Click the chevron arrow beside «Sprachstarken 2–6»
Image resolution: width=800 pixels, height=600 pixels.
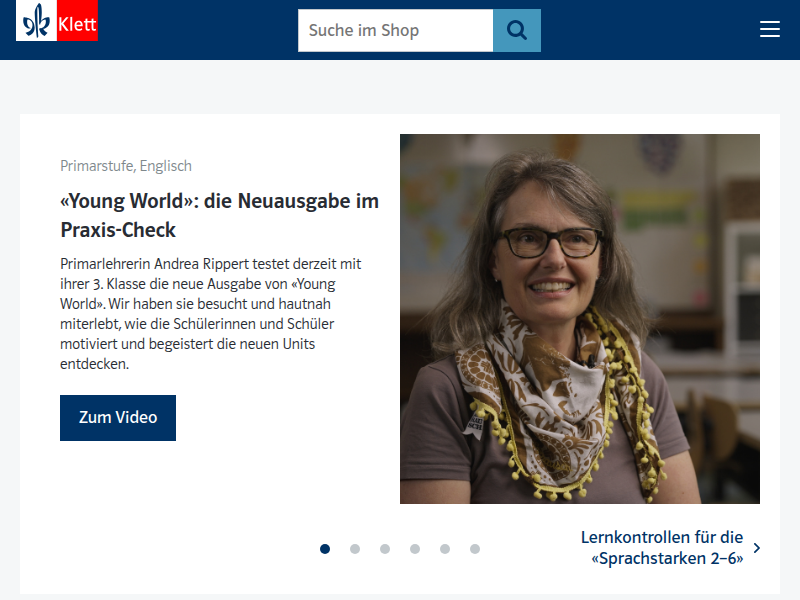[x=756, y=548]
